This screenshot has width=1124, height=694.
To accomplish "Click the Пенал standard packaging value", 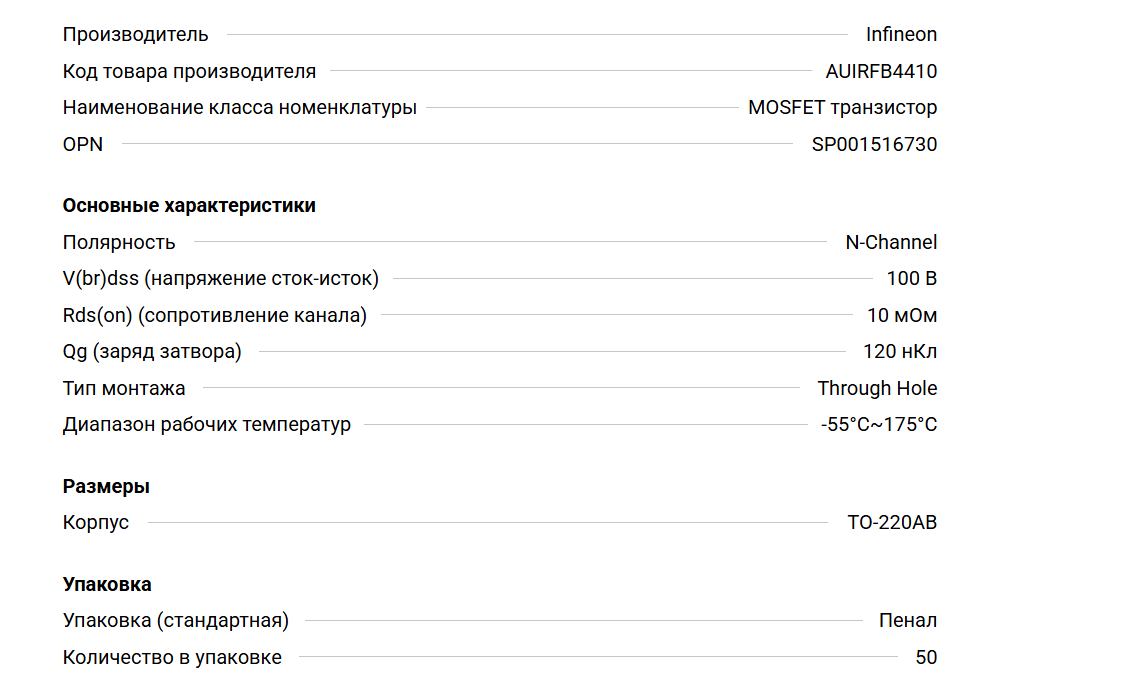I will (x=907, y=621).
